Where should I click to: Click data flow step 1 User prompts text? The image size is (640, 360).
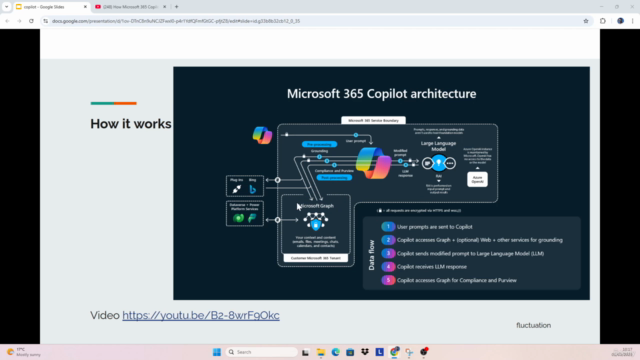point(434,227)
